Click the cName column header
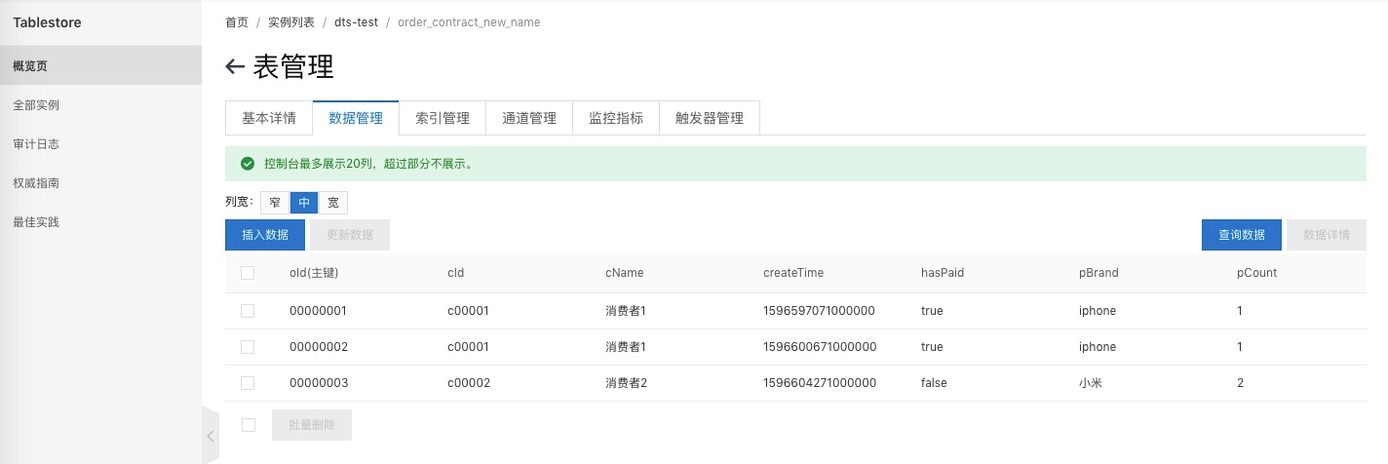The height and width of the screenshot is (464, 1388). pos(625,272)
